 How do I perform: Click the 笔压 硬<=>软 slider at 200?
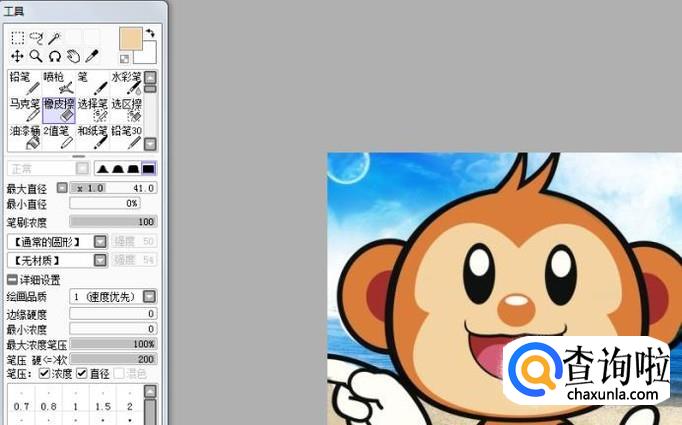(113, 359)
